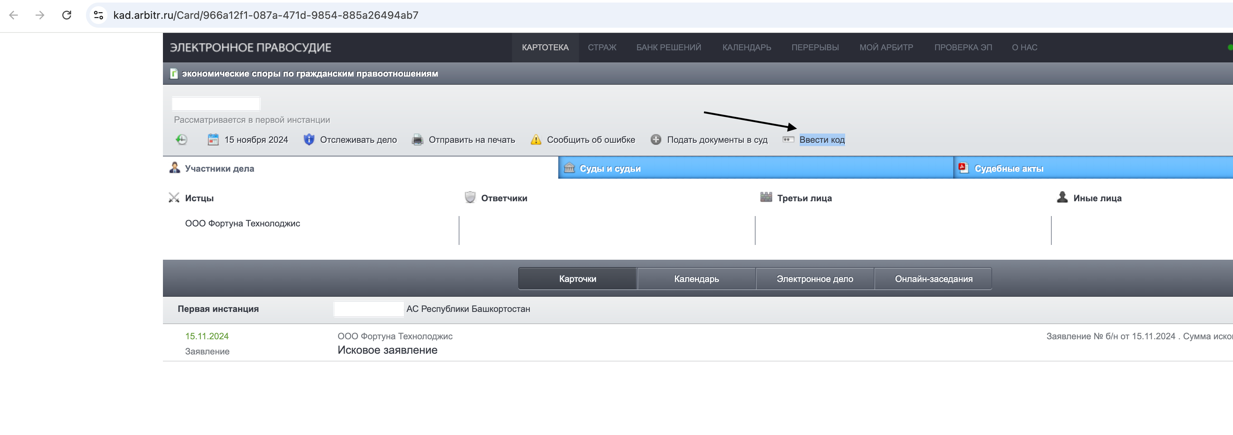Click the Третьи лица group icon
Image resolution: width=1233 pixels, height=435 pixels.
(x=766, y=198)
